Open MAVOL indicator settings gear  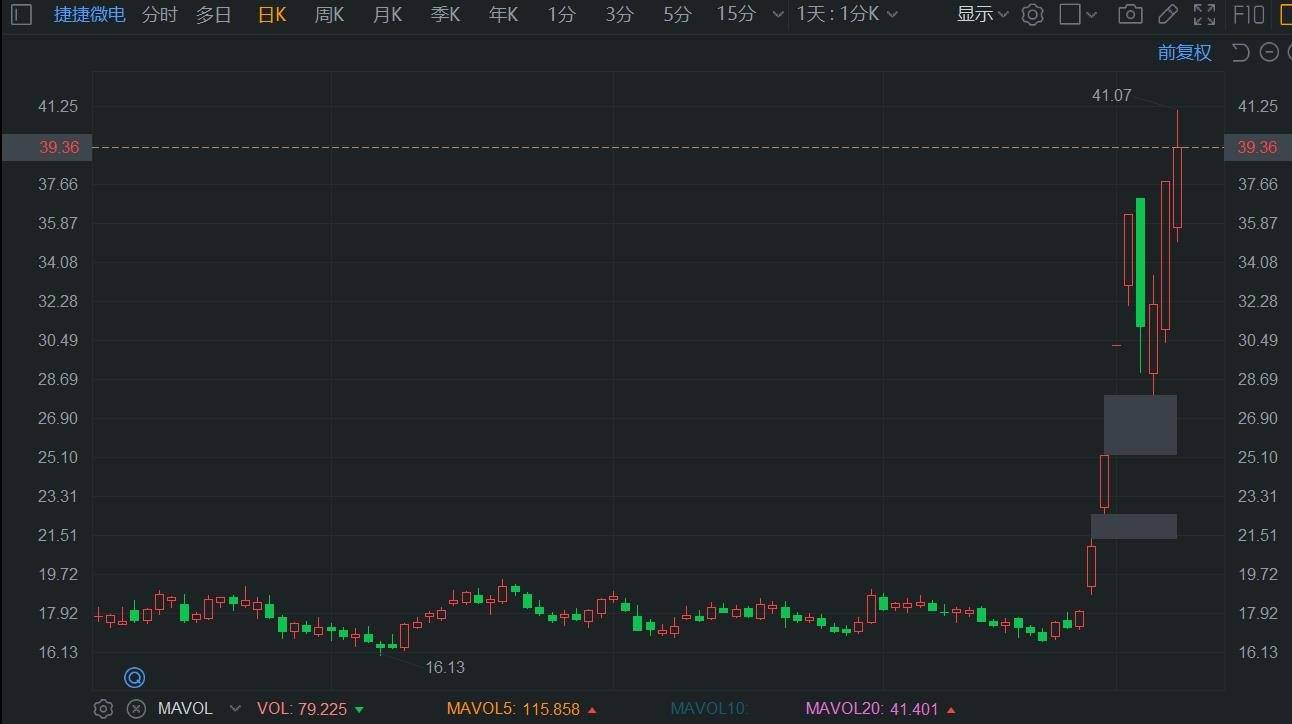coord(103,709)
